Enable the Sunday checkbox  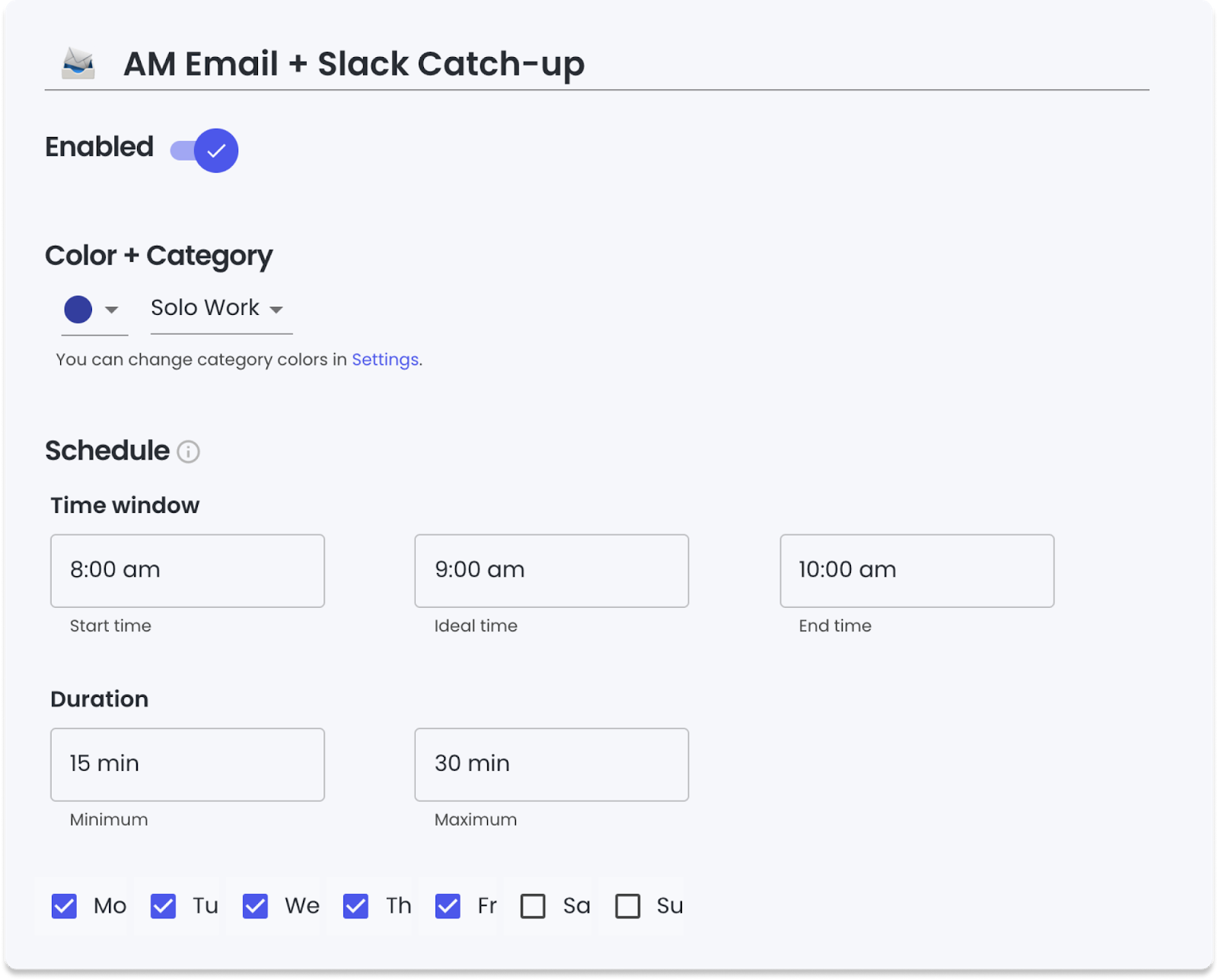(x=627, y=906)
